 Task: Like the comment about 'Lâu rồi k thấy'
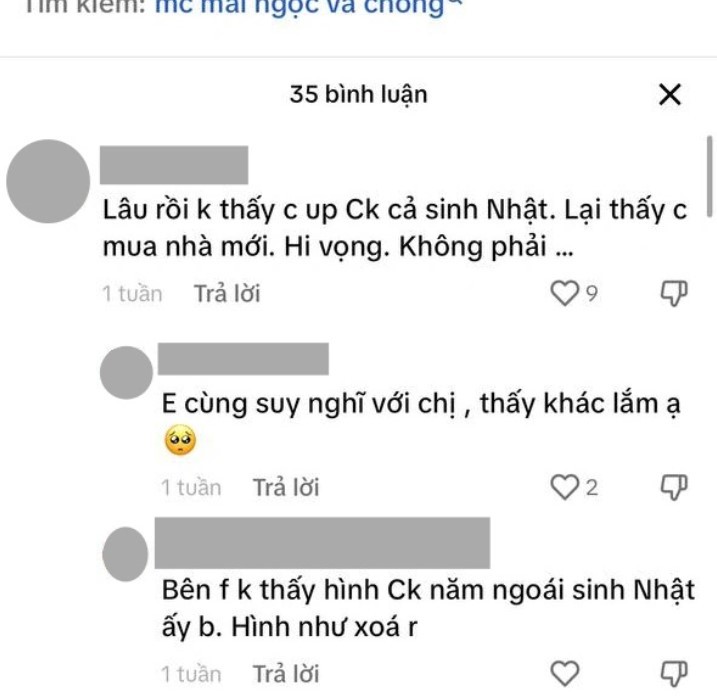[564, 293]
